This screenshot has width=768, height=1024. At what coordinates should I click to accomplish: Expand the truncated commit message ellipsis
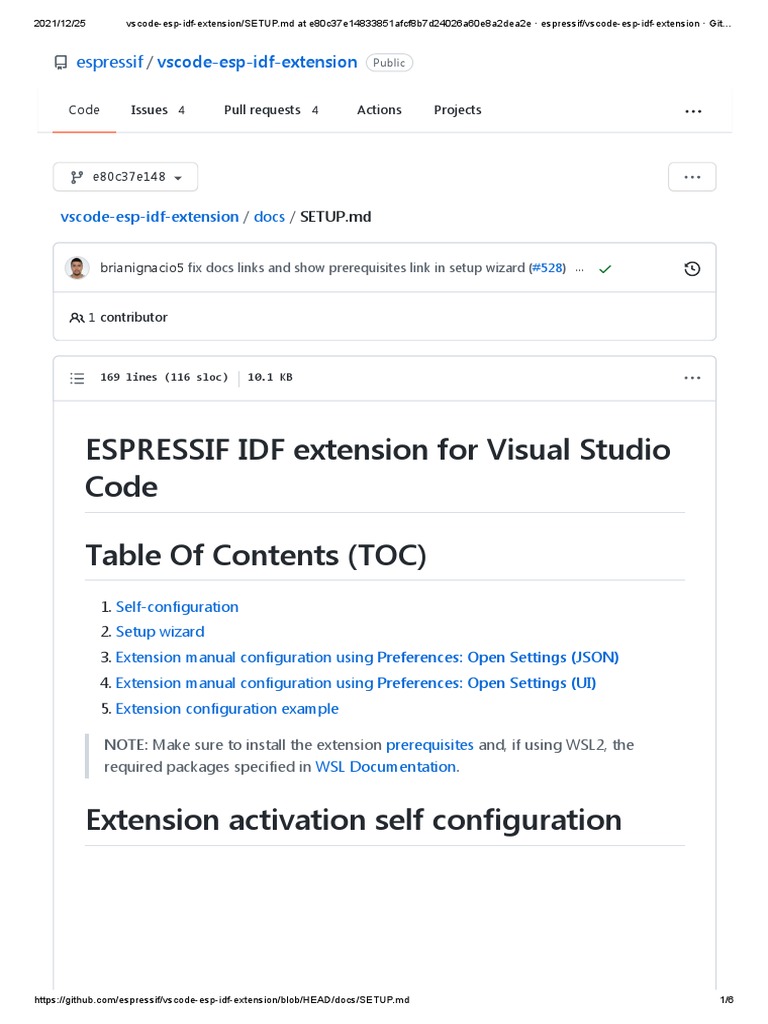point(579,268)
